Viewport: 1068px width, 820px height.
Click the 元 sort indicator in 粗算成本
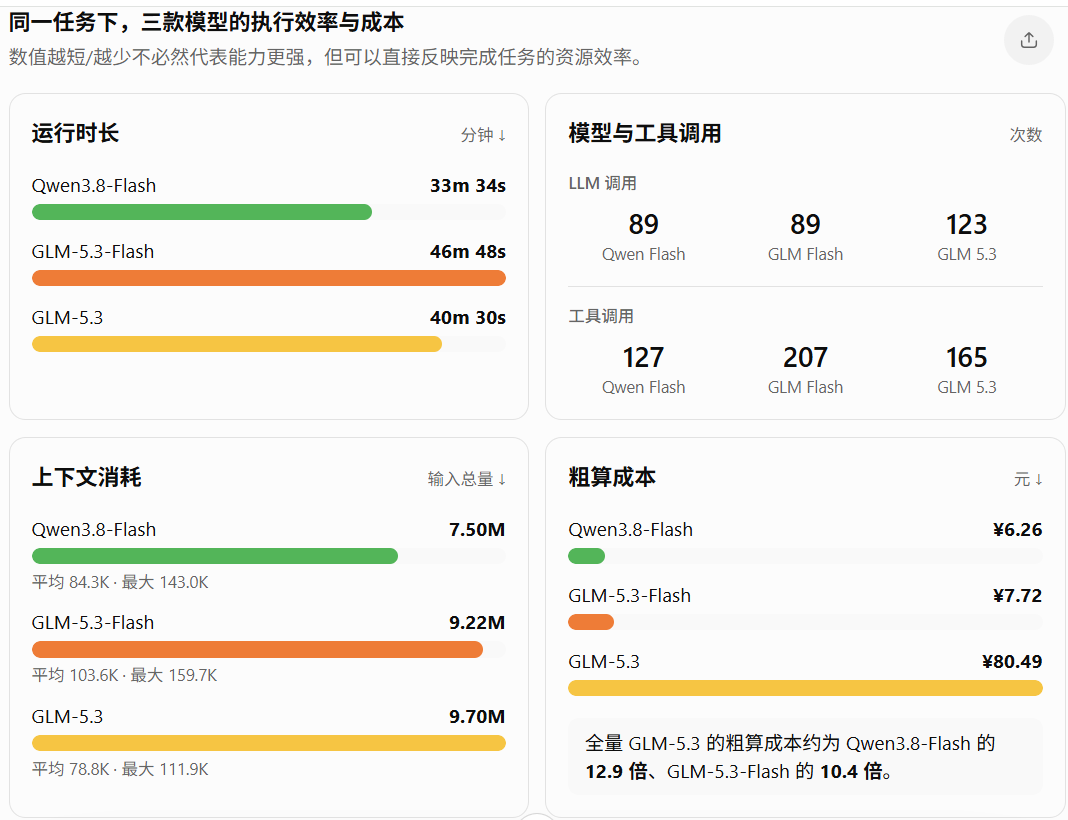tap(1028, 479)
